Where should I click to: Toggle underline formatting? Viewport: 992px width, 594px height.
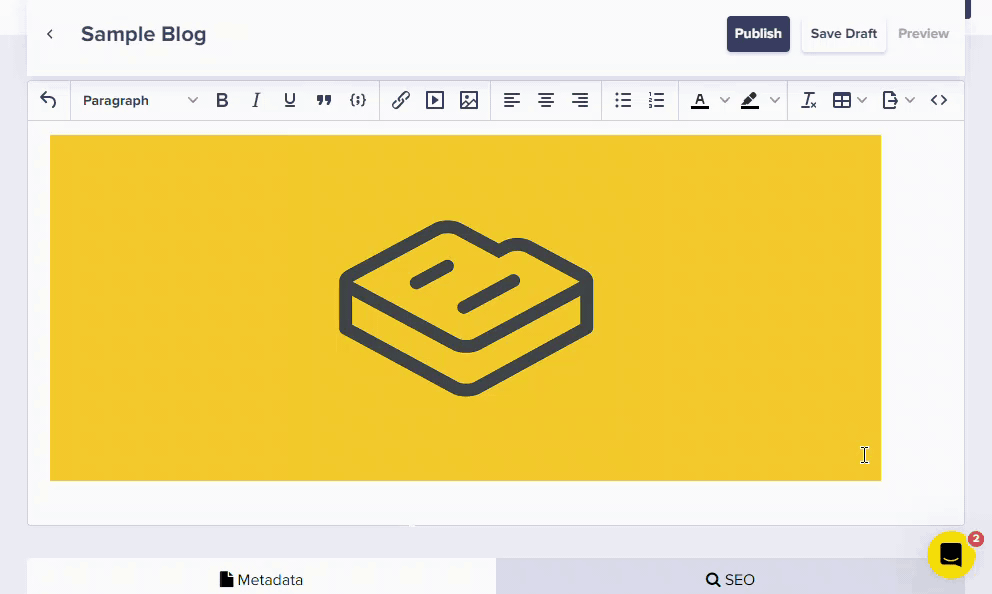(x=290, y=100)
